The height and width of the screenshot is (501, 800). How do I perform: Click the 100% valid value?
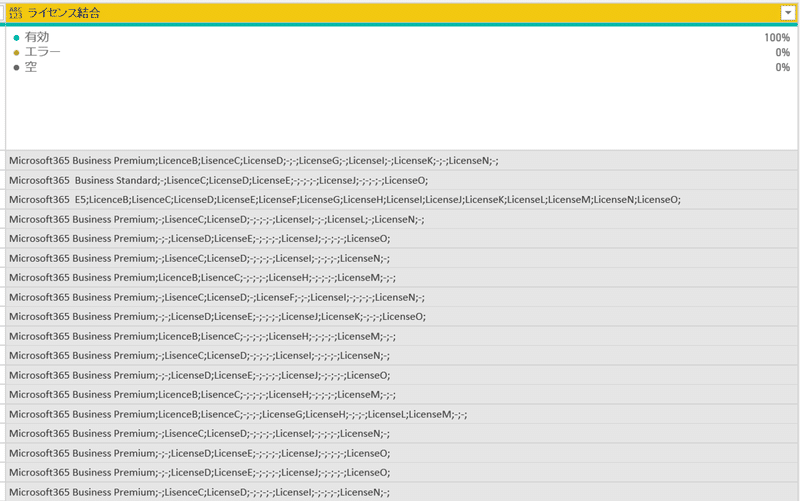(777, 38)
